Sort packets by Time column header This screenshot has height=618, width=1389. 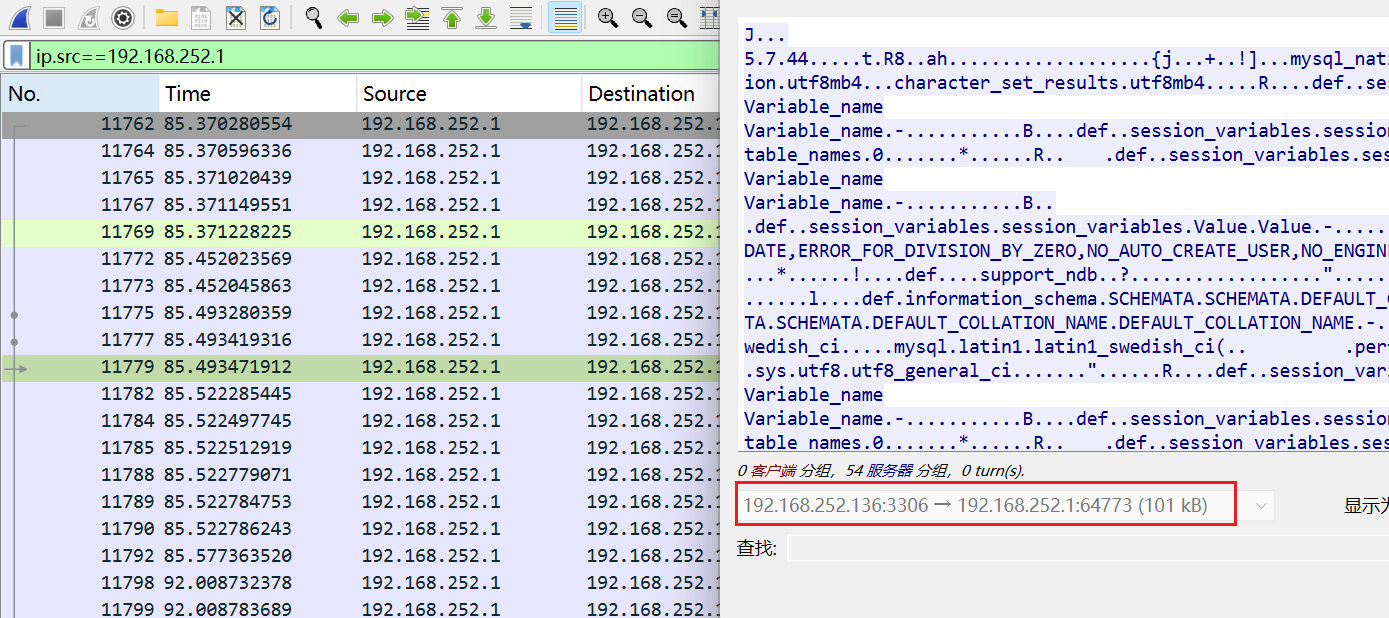[x=257, y=94]
